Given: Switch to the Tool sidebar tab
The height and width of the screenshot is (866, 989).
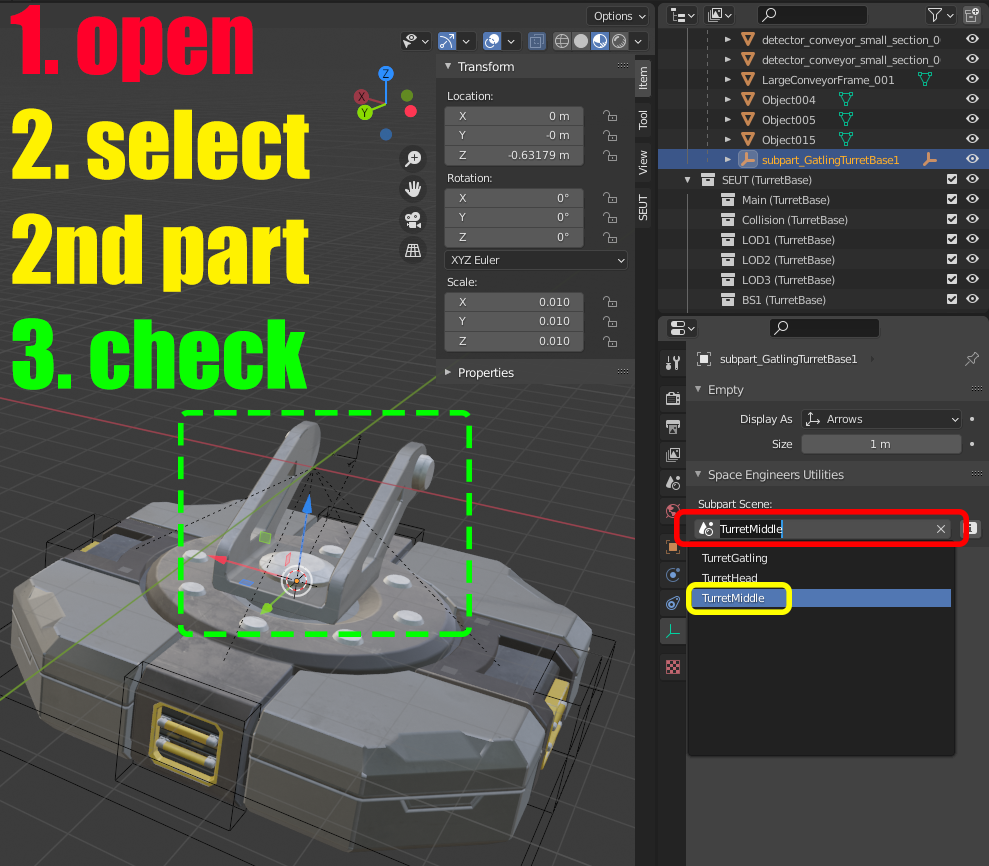Looking at the screenshot, I should click(643, 120).
